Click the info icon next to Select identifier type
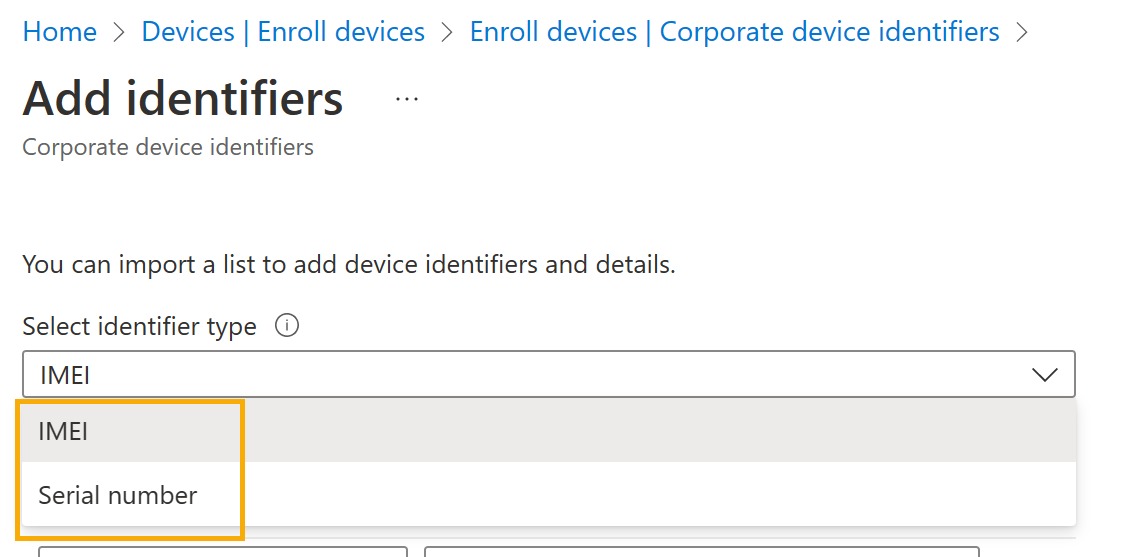Viewport: 1125px width, 557px height. [287, 326]
